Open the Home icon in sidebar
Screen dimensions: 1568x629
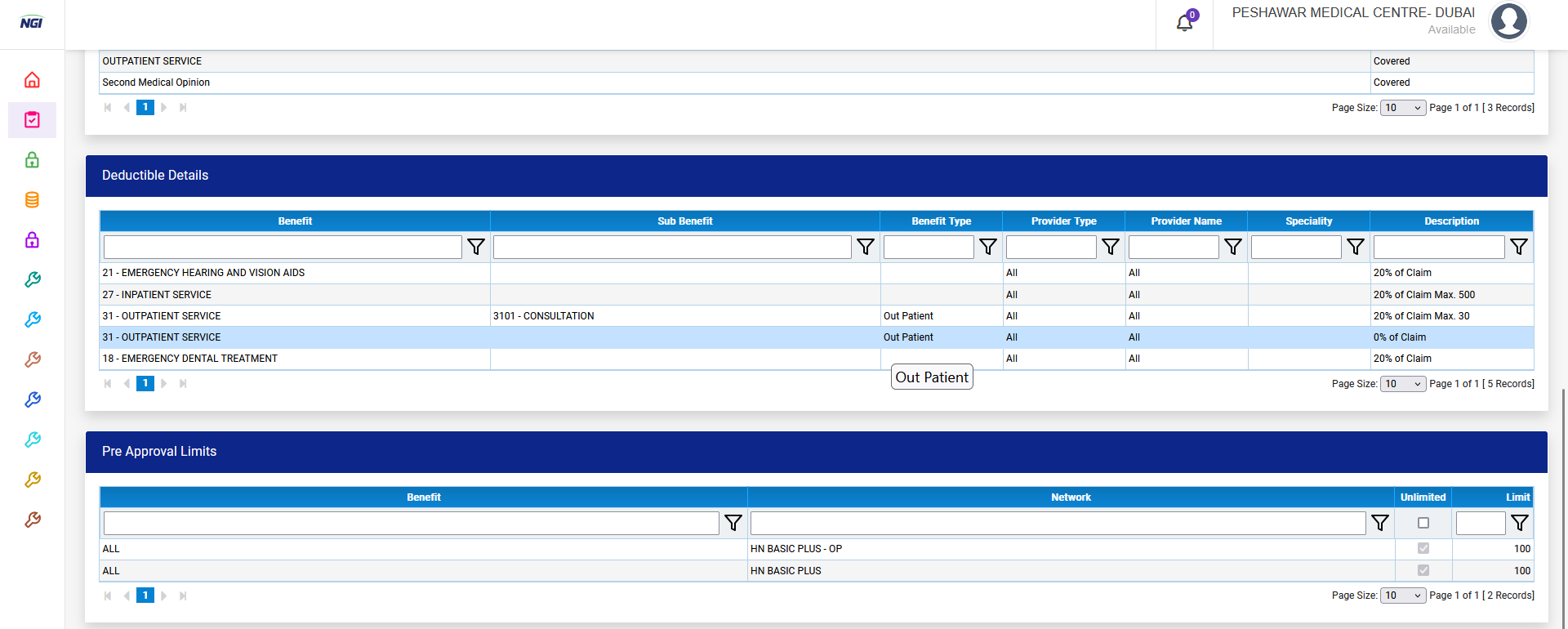click(32, 80)
